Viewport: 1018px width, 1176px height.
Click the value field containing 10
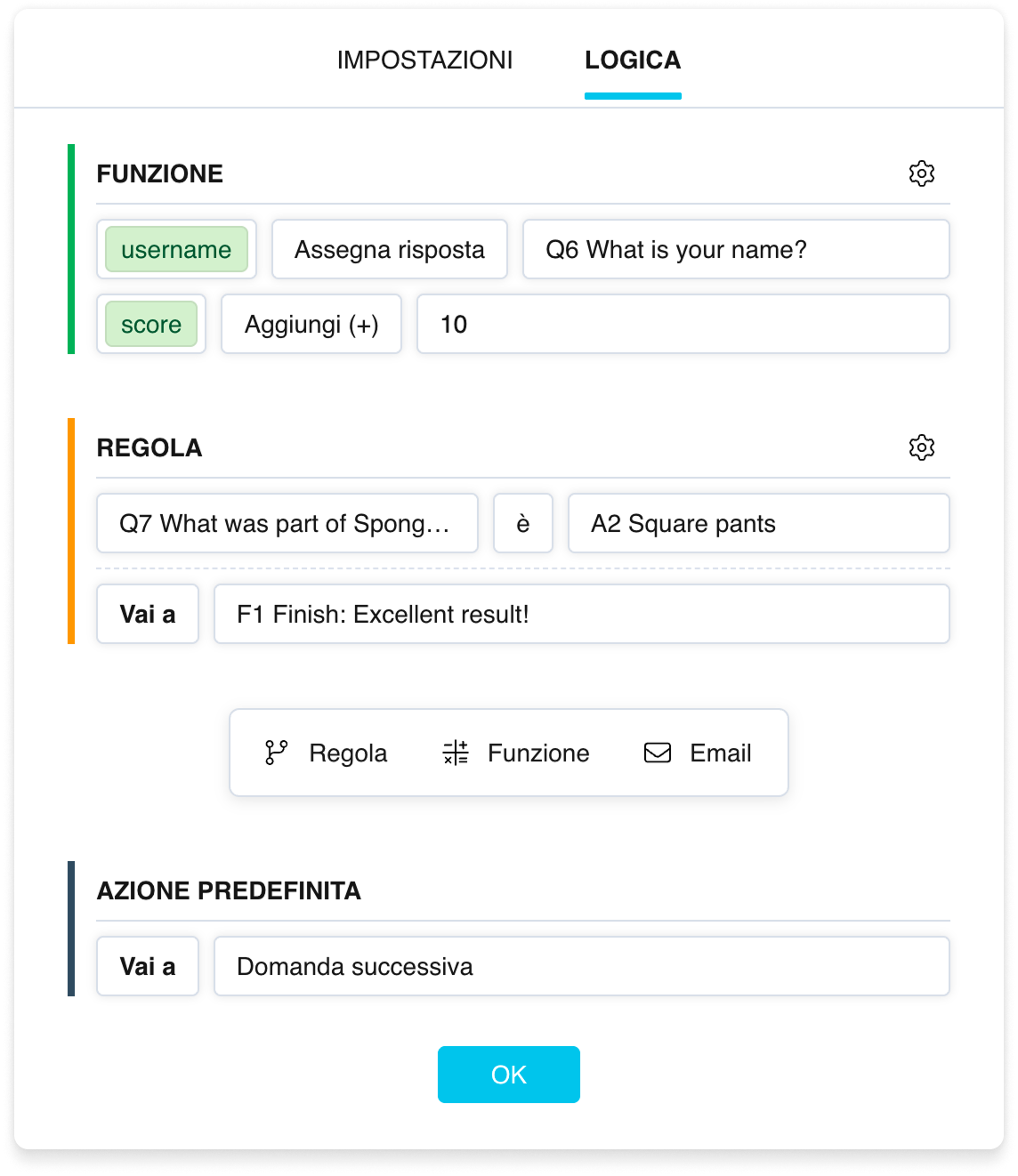(x=683, y=324)
